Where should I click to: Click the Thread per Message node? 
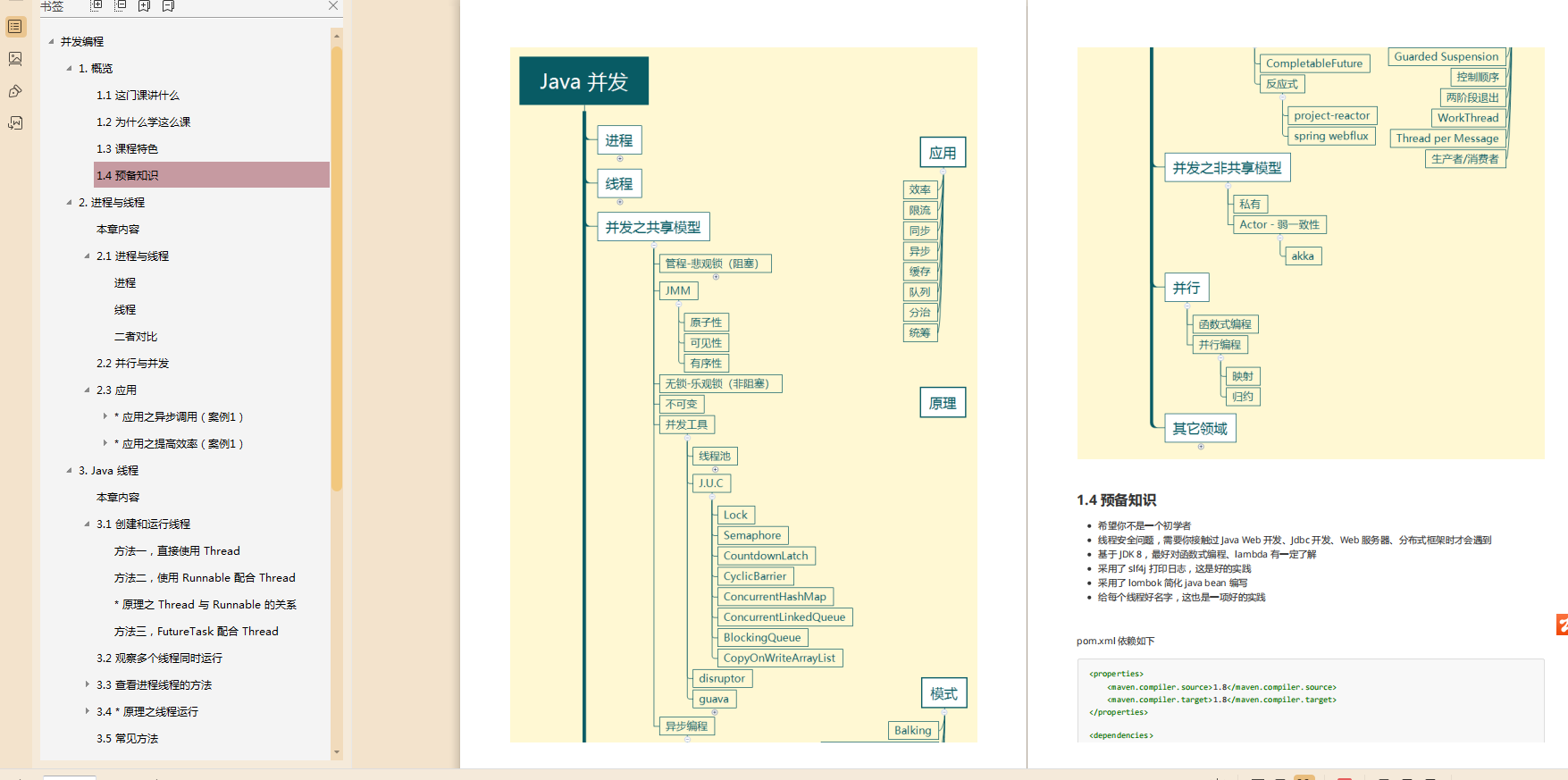[x=1447, y=138]
